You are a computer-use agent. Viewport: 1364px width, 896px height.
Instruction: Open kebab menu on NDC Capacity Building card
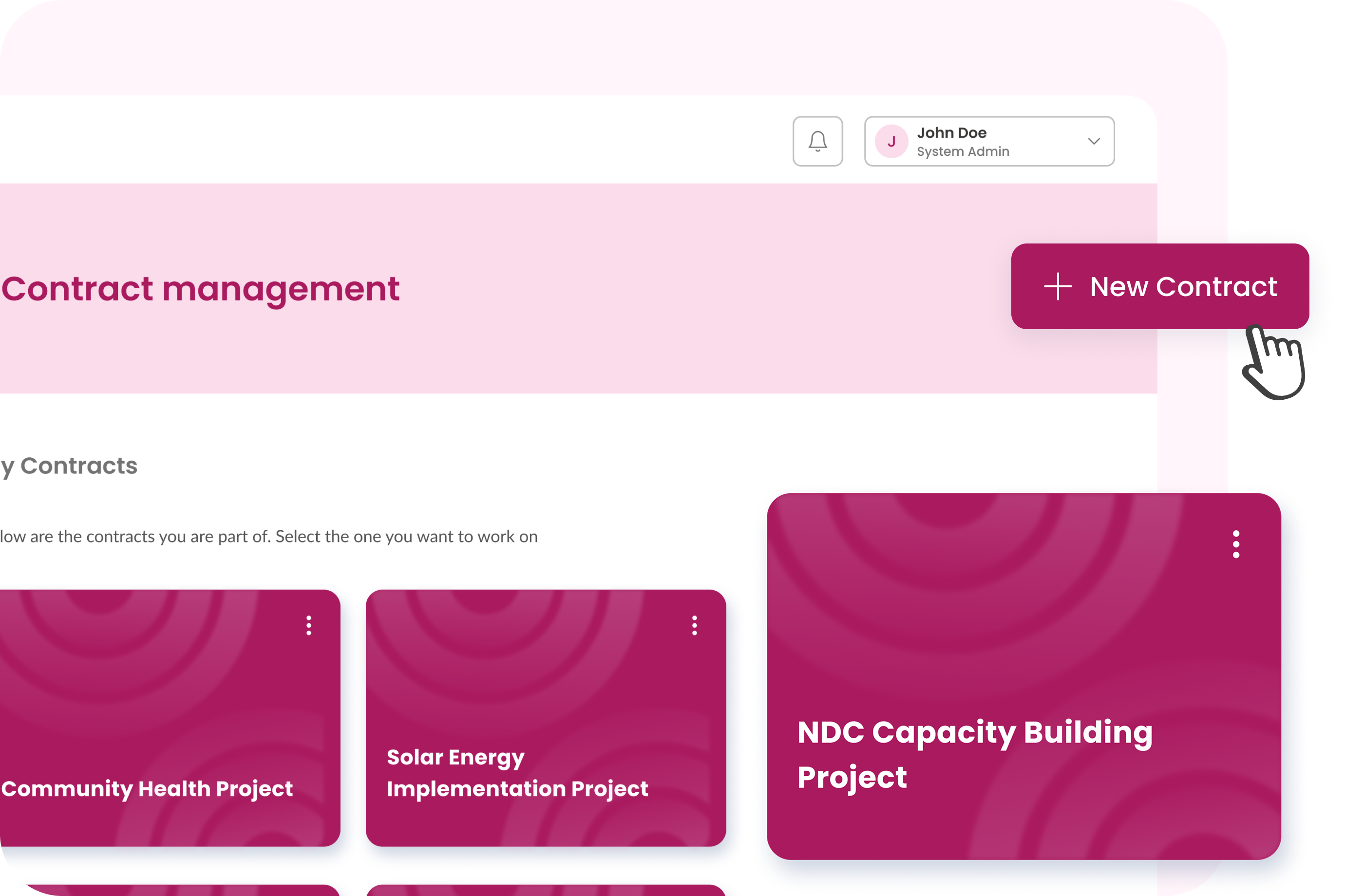pyautogui.click(x=1235, y=543)
